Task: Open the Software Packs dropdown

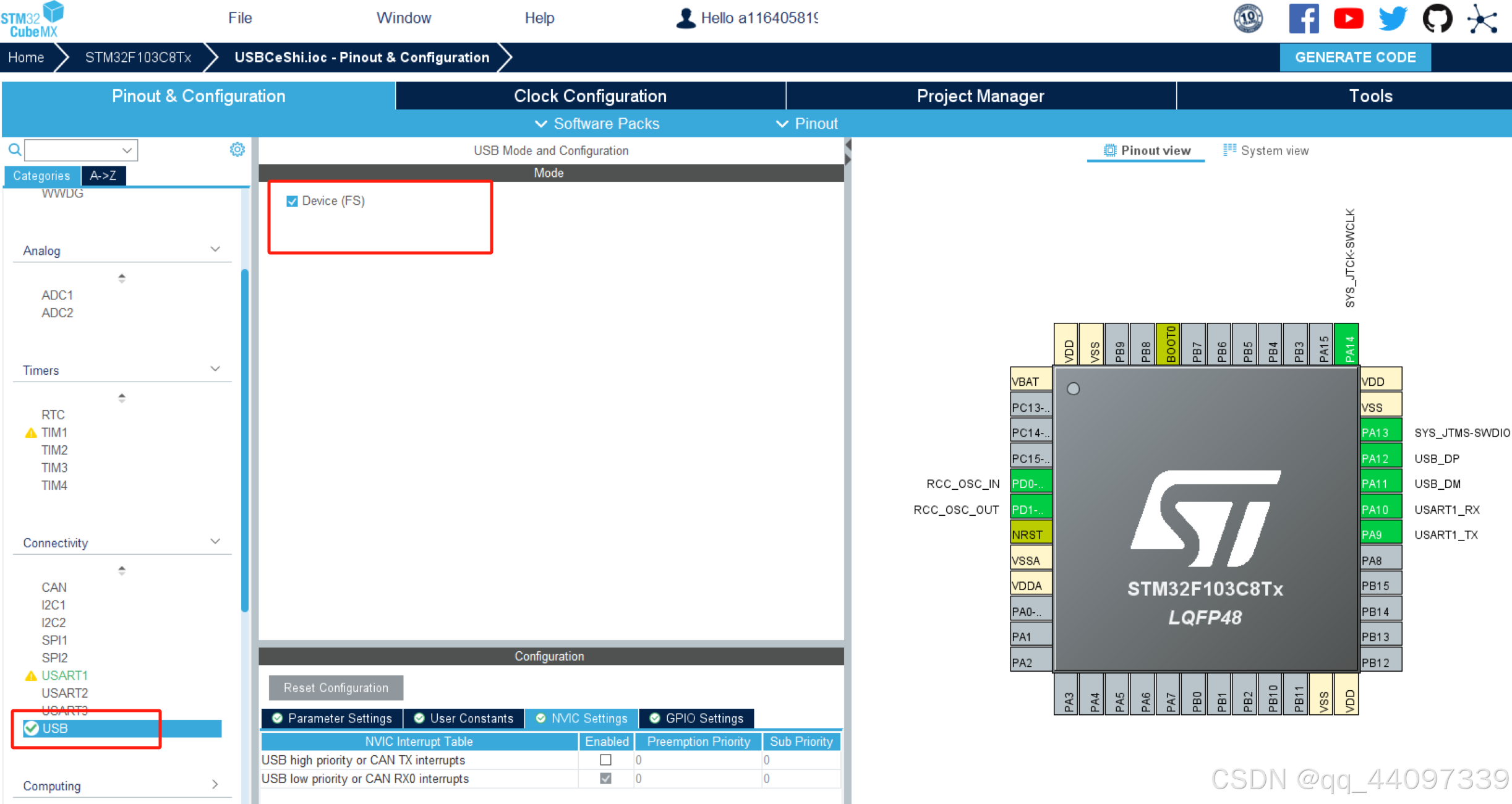Action: 597,124
